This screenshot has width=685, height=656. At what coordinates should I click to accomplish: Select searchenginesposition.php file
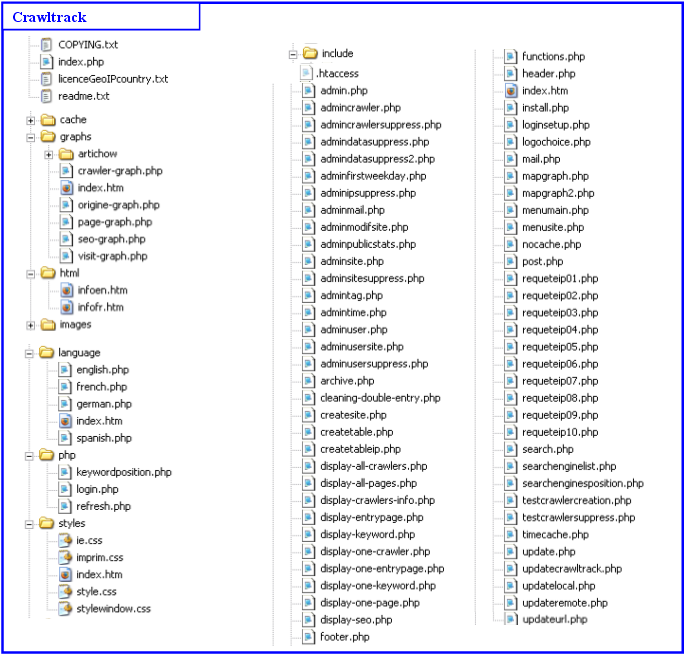pos(582,484)
